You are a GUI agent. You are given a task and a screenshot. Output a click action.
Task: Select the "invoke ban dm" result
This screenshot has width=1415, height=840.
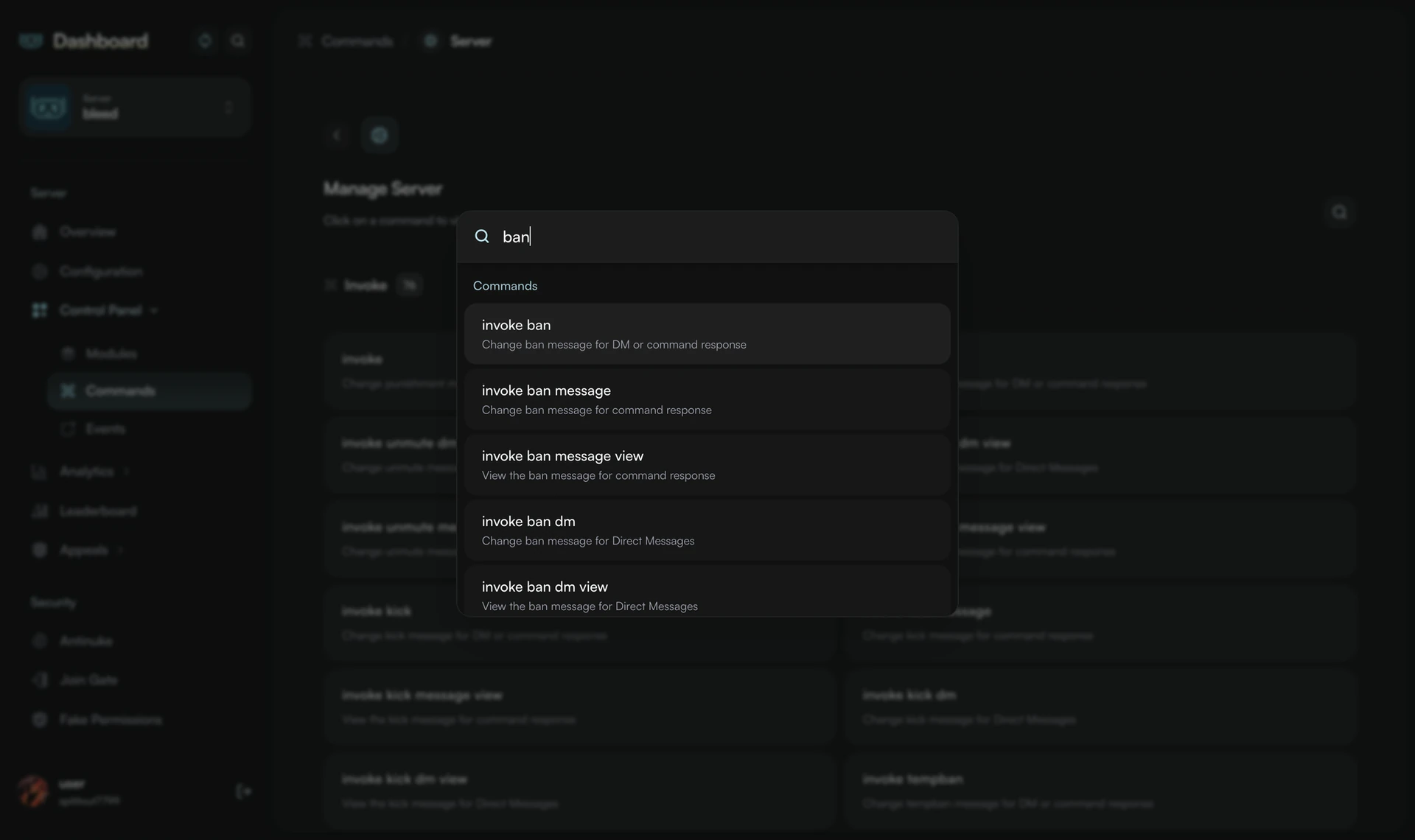707,531
